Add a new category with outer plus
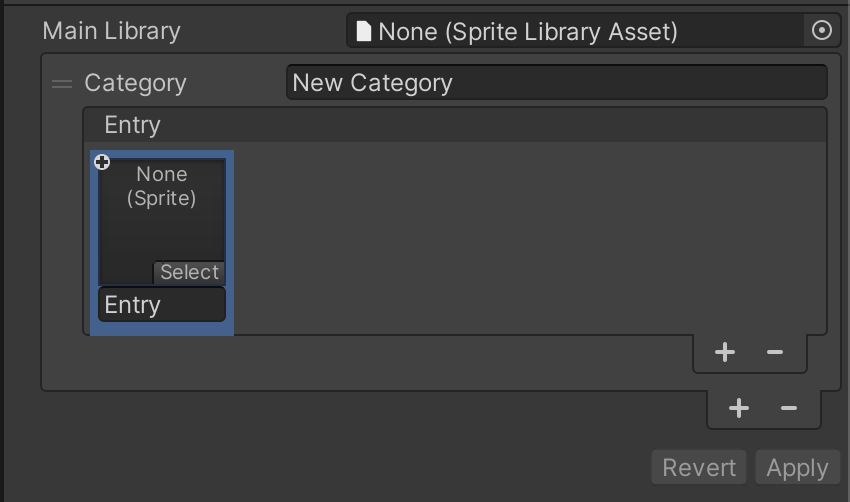Image resolution: width=850 pixels, height=502 pixels. (x=739, y=408)
